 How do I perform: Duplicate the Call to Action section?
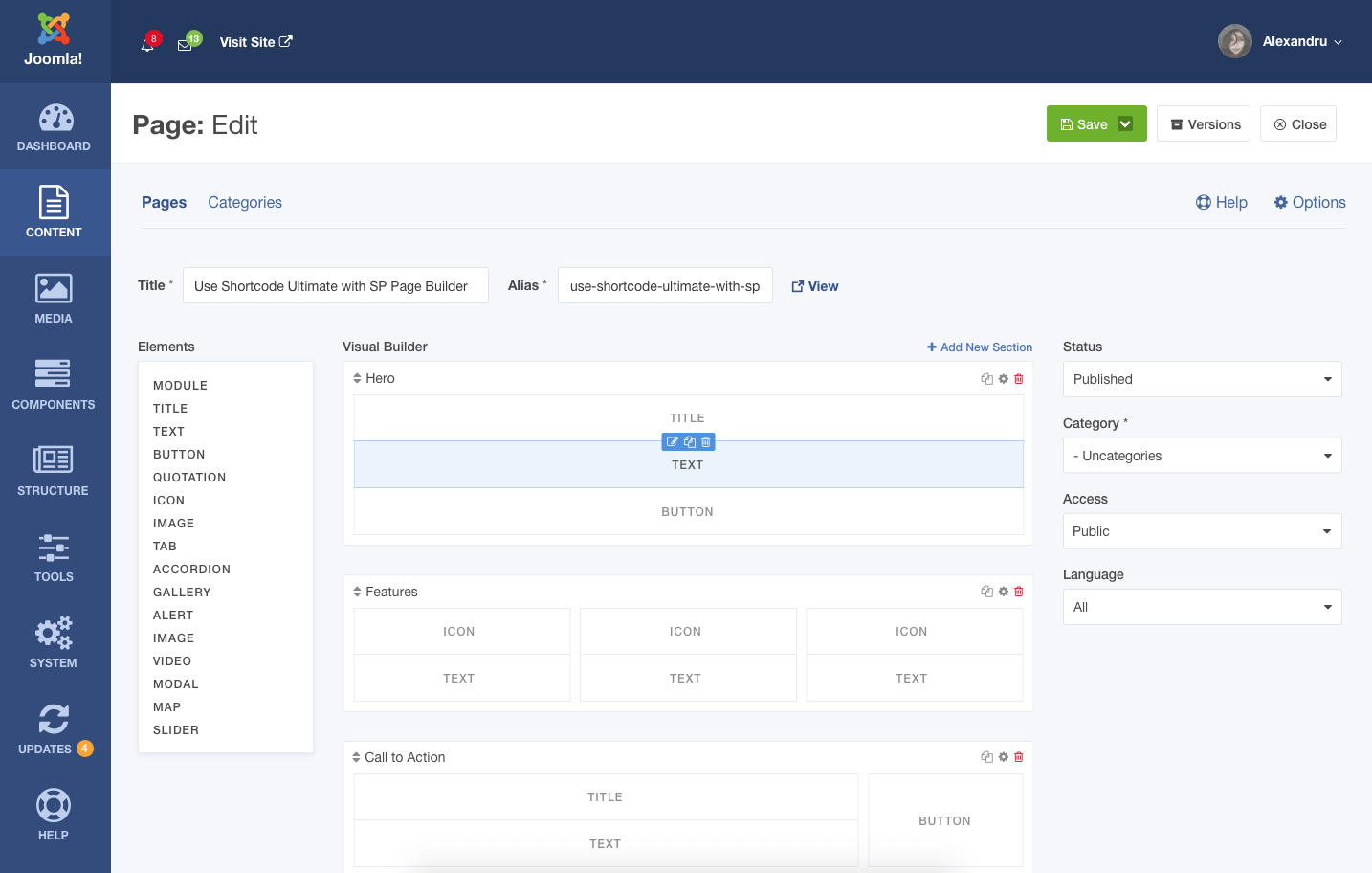986,757
